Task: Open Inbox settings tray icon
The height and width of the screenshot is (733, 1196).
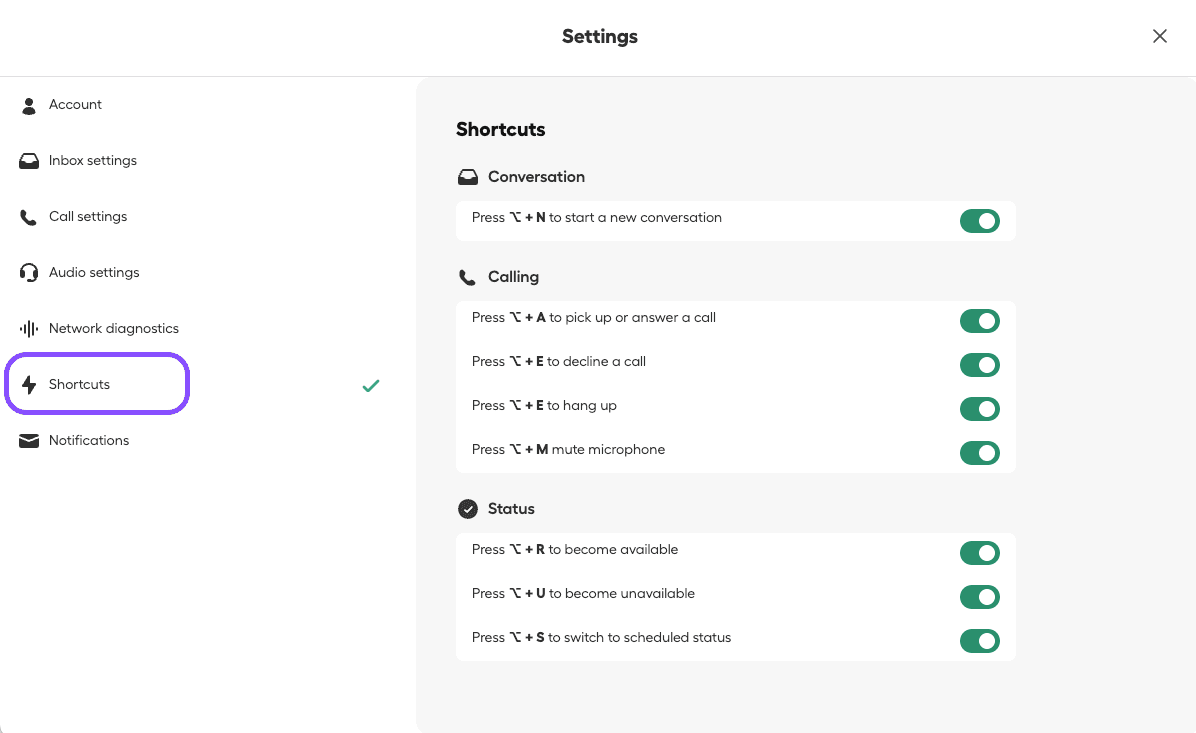Action: (x=29, y=161)
